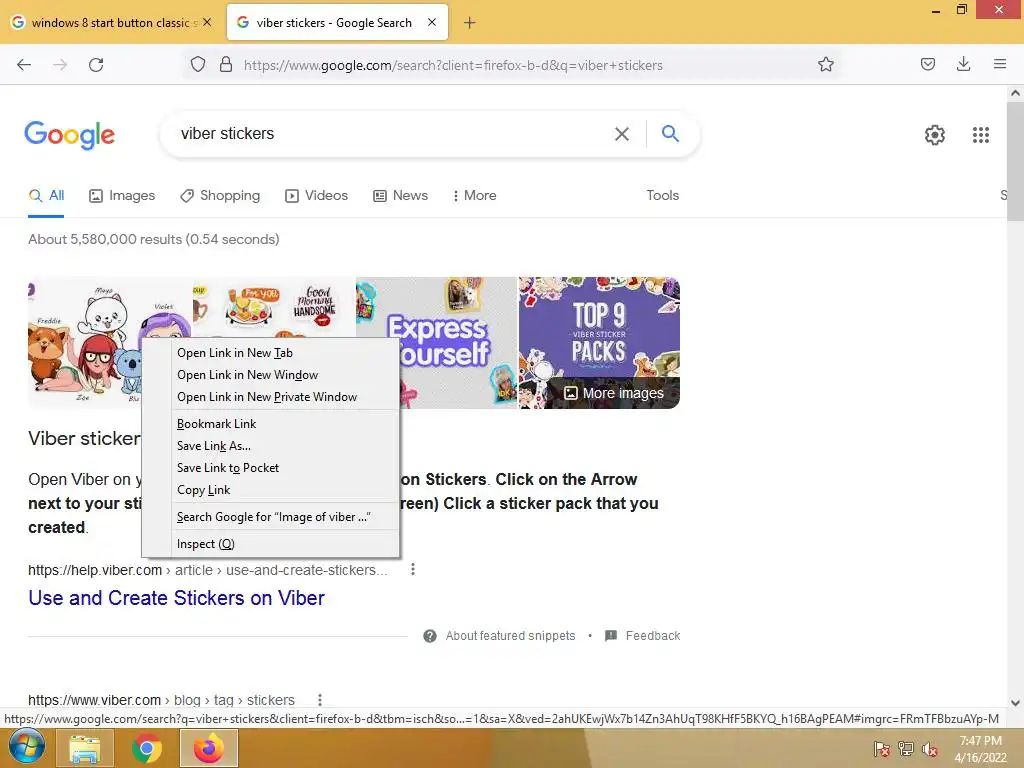This screenshot has height=768, width=1024.
Task: Choose 'Inspect (Q)' from context menu
Action: [271, 544]
